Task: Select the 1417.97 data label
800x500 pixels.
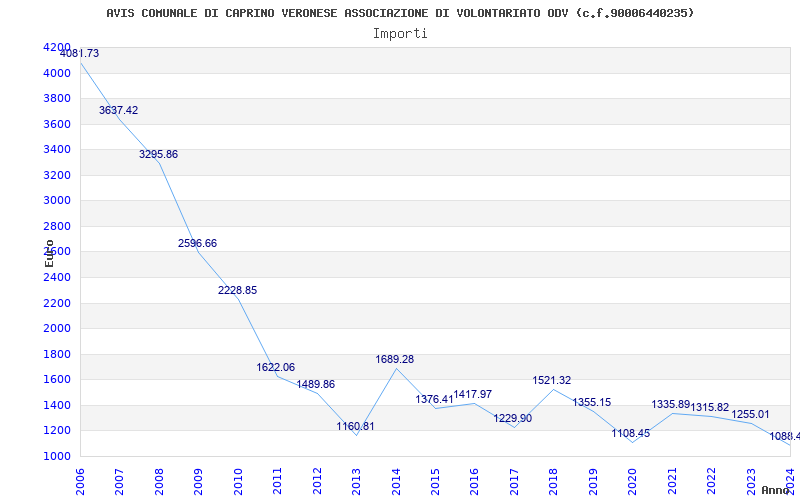Action: pyautogui.click(x=472, y=394)
